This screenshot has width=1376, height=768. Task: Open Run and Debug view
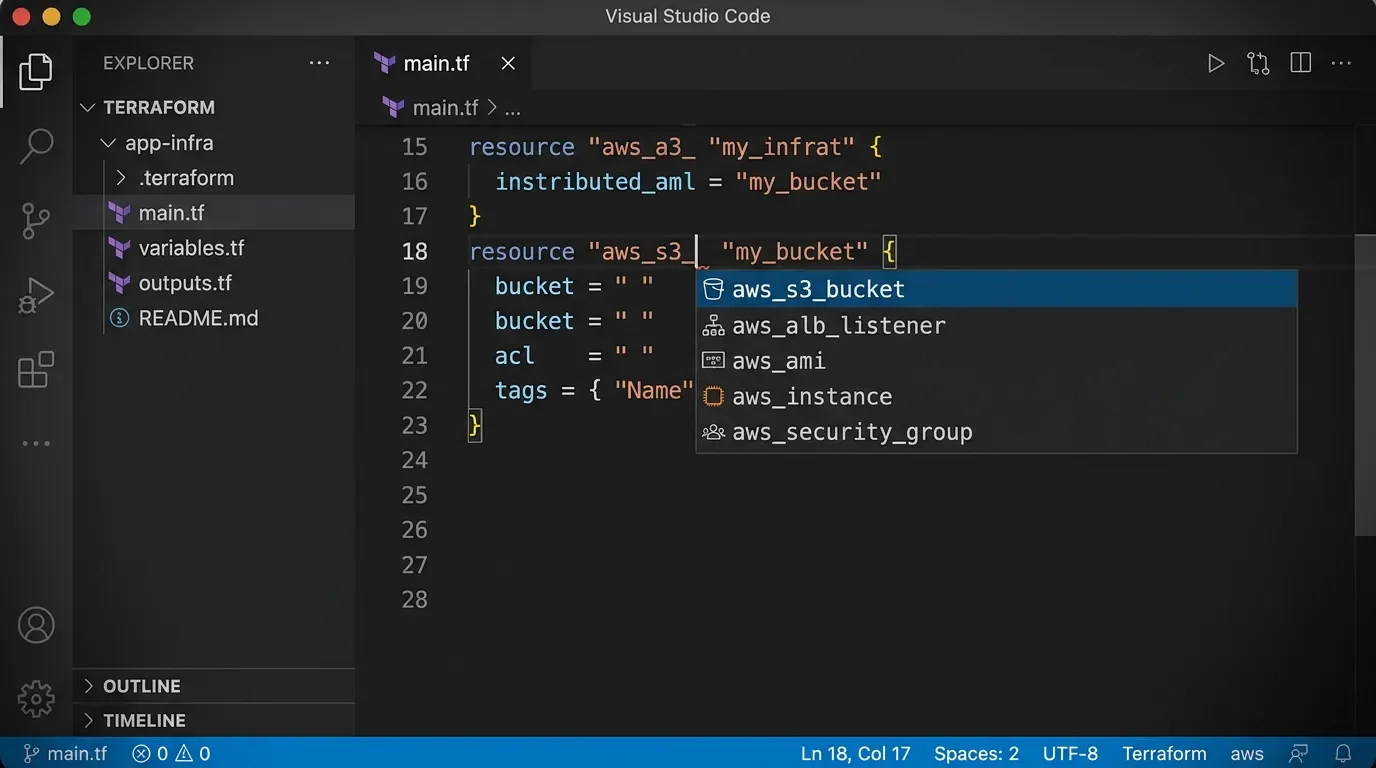pos(36,296)
